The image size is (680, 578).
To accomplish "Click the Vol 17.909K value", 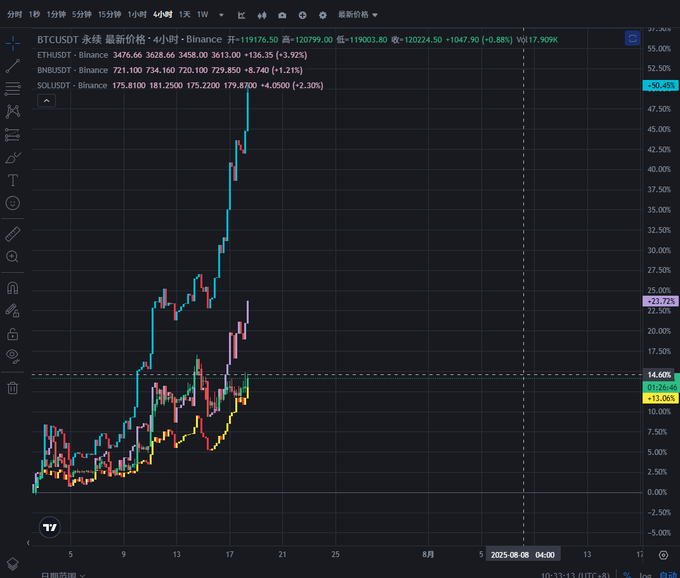I will [537, 40].
